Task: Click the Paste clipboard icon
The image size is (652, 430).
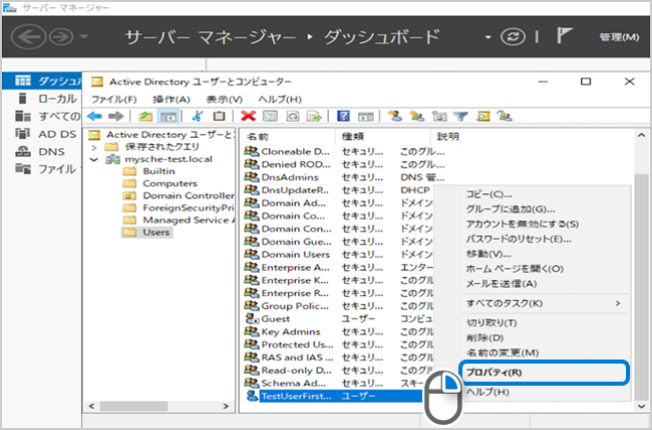Action: point(219,116)
